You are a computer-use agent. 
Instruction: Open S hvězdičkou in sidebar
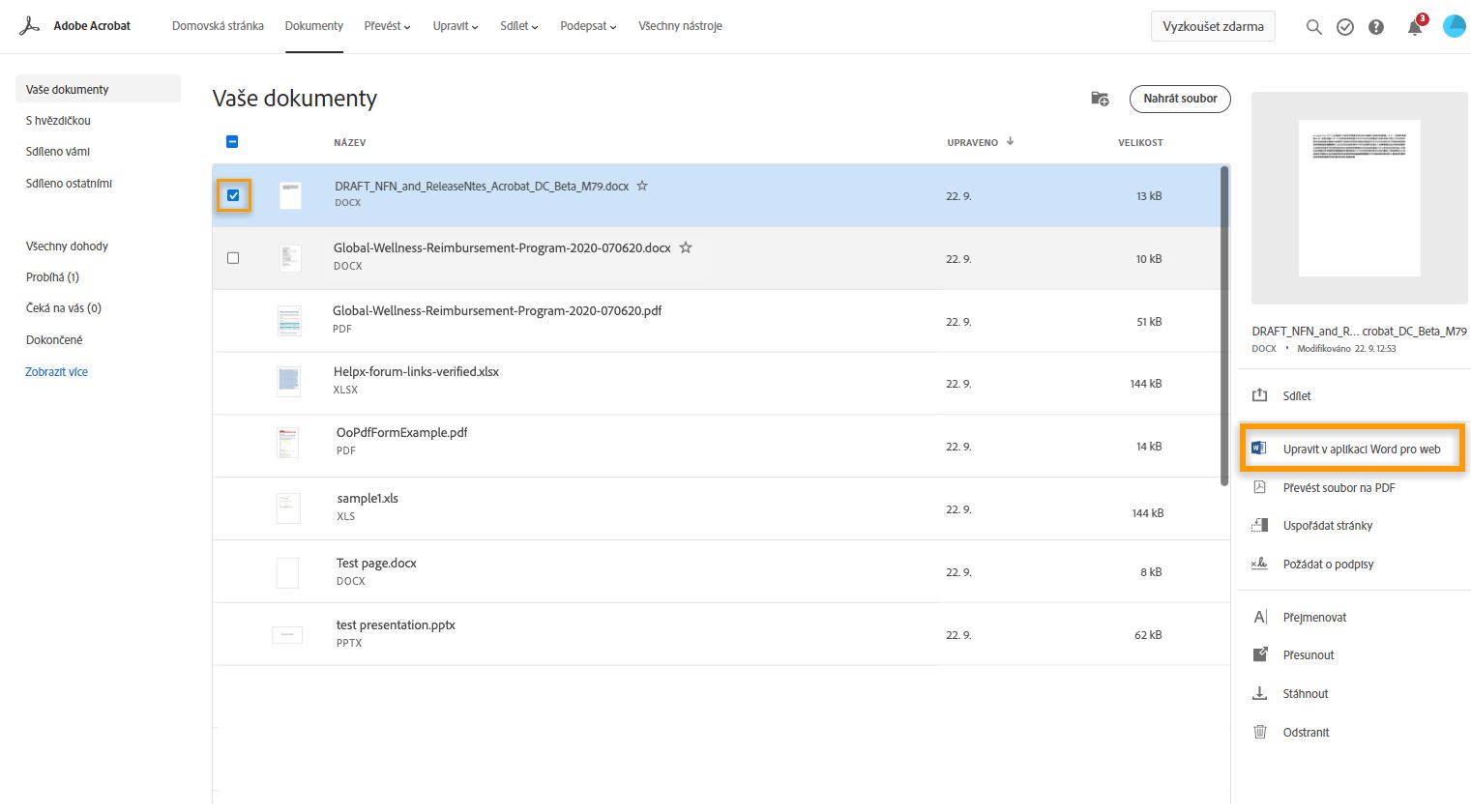(58, 121)
